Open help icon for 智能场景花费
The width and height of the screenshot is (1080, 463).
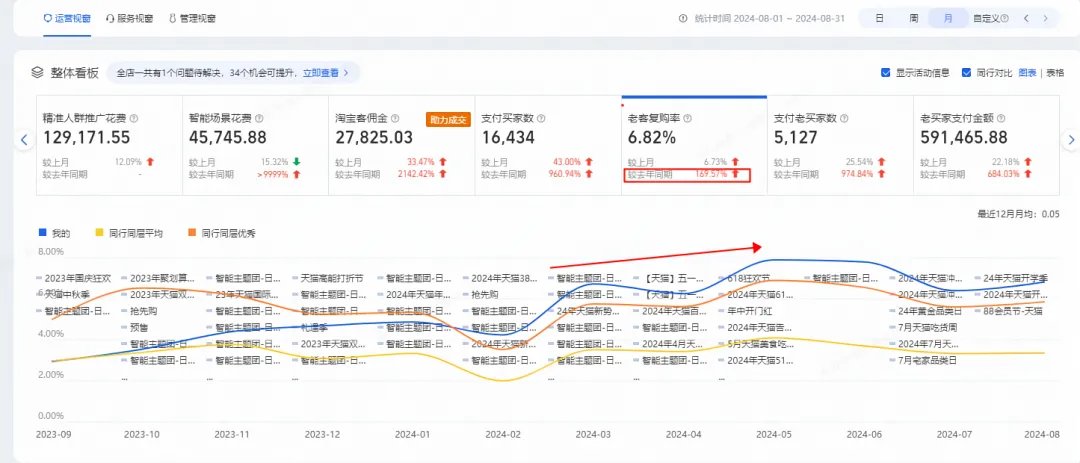click(260, 119)
